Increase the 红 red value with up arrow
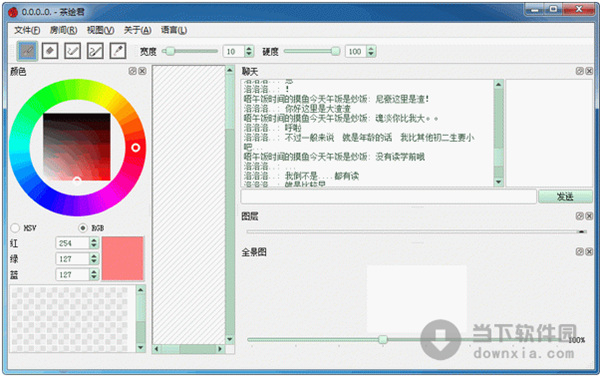Screen dimensions: 600x377 point(94,240)
